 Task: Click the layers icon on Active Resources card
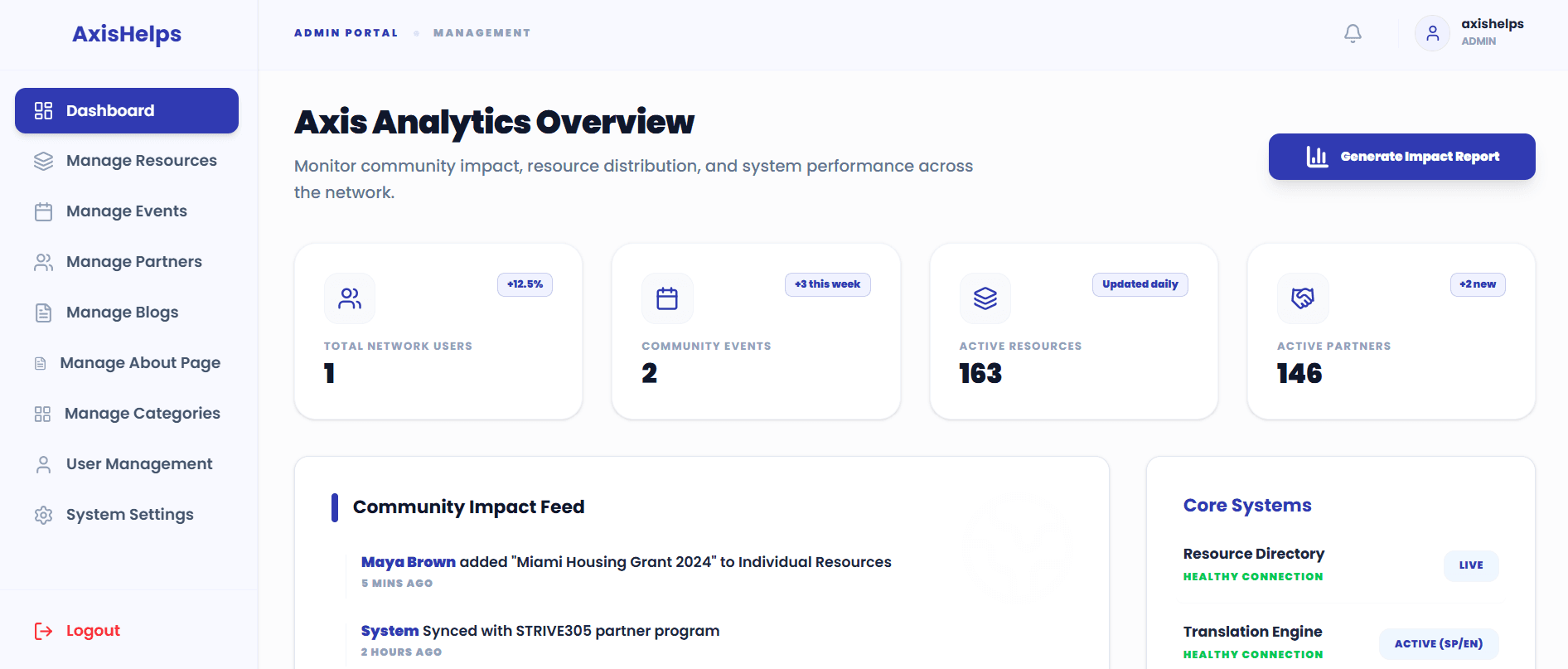click(985, 298)
